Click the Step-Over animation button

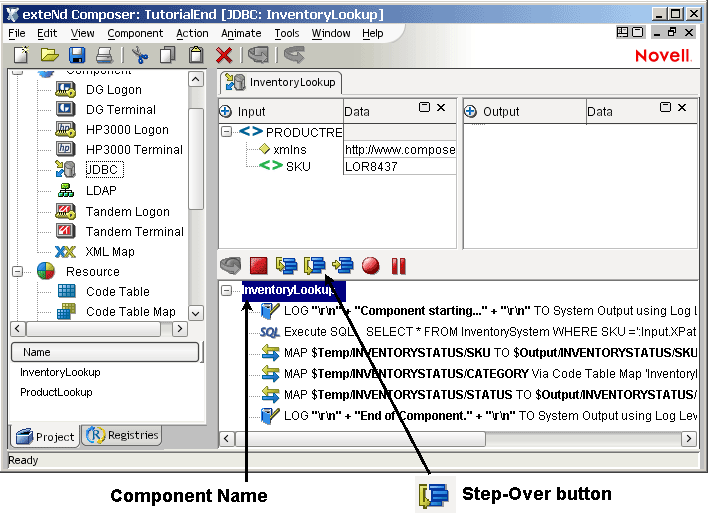[x=315, y=266]
